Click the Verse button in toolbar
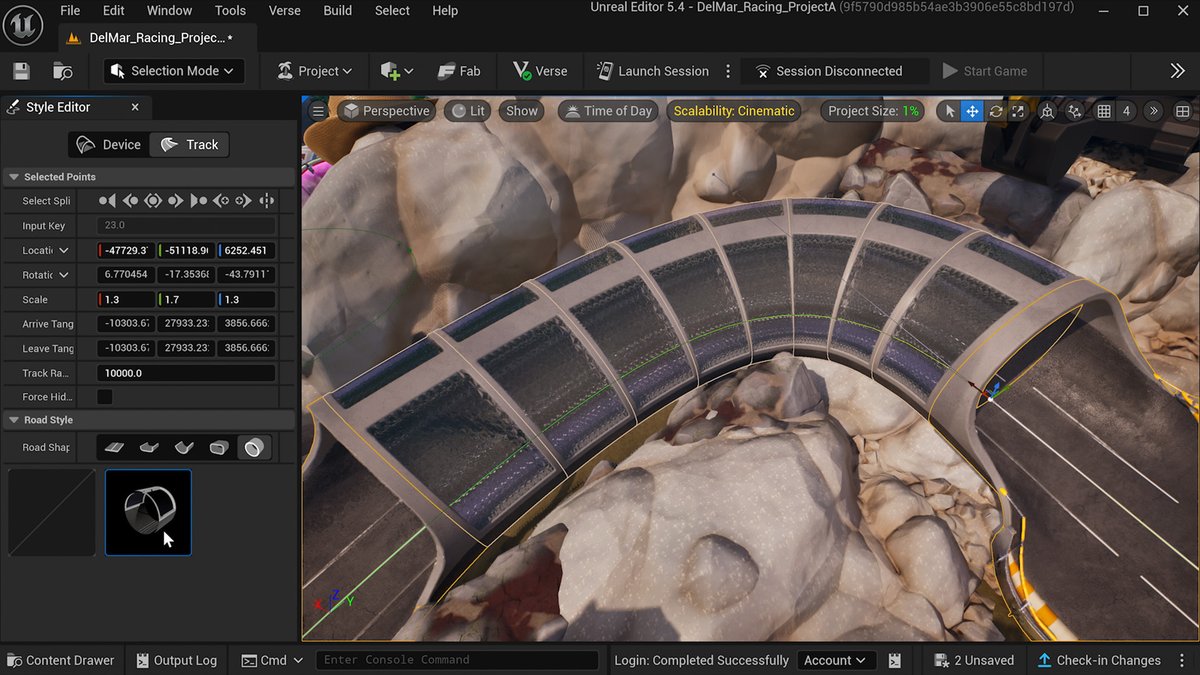 (540, 71)
